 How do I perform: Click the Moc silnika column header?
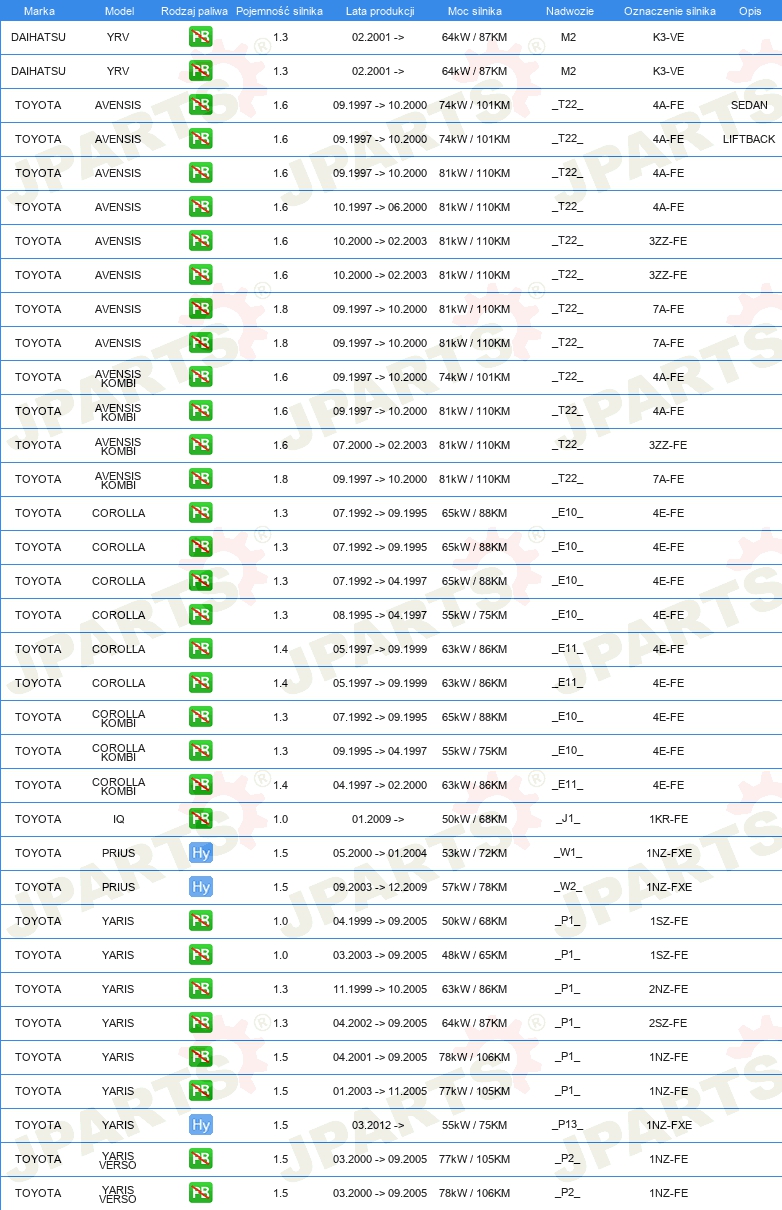coord(475,11)
